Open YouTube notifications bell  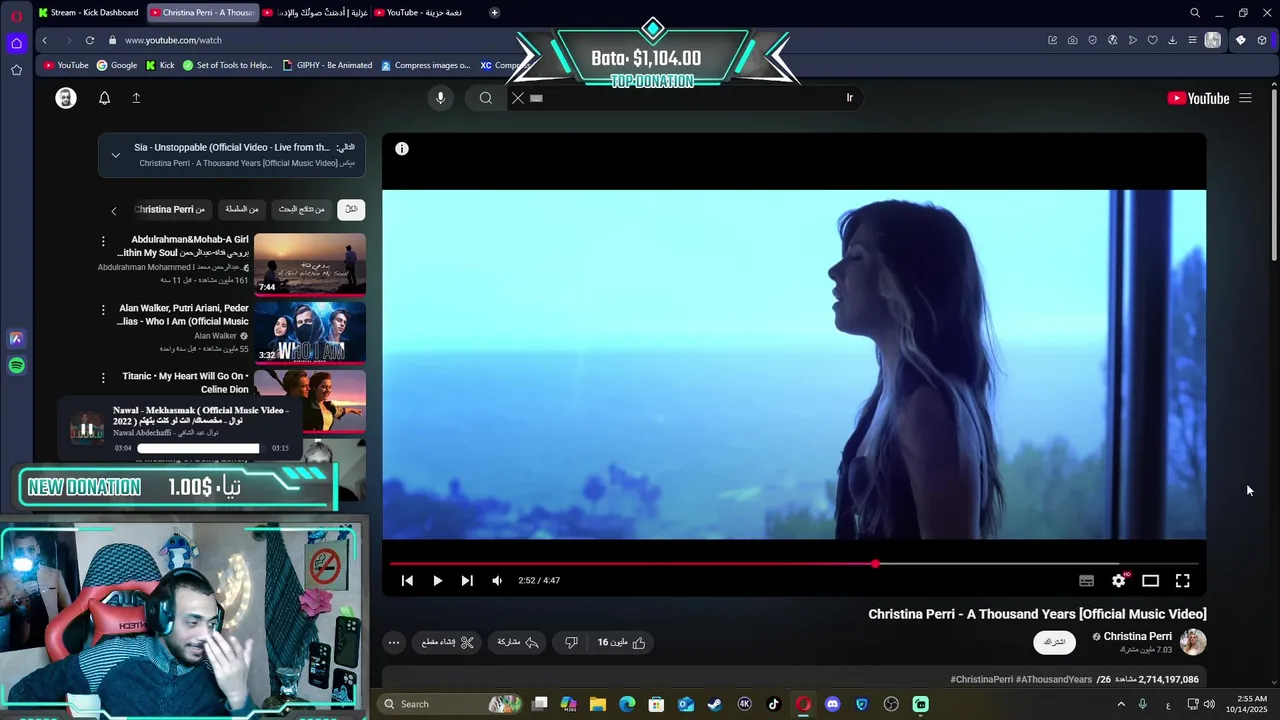(x=104, y=98)
